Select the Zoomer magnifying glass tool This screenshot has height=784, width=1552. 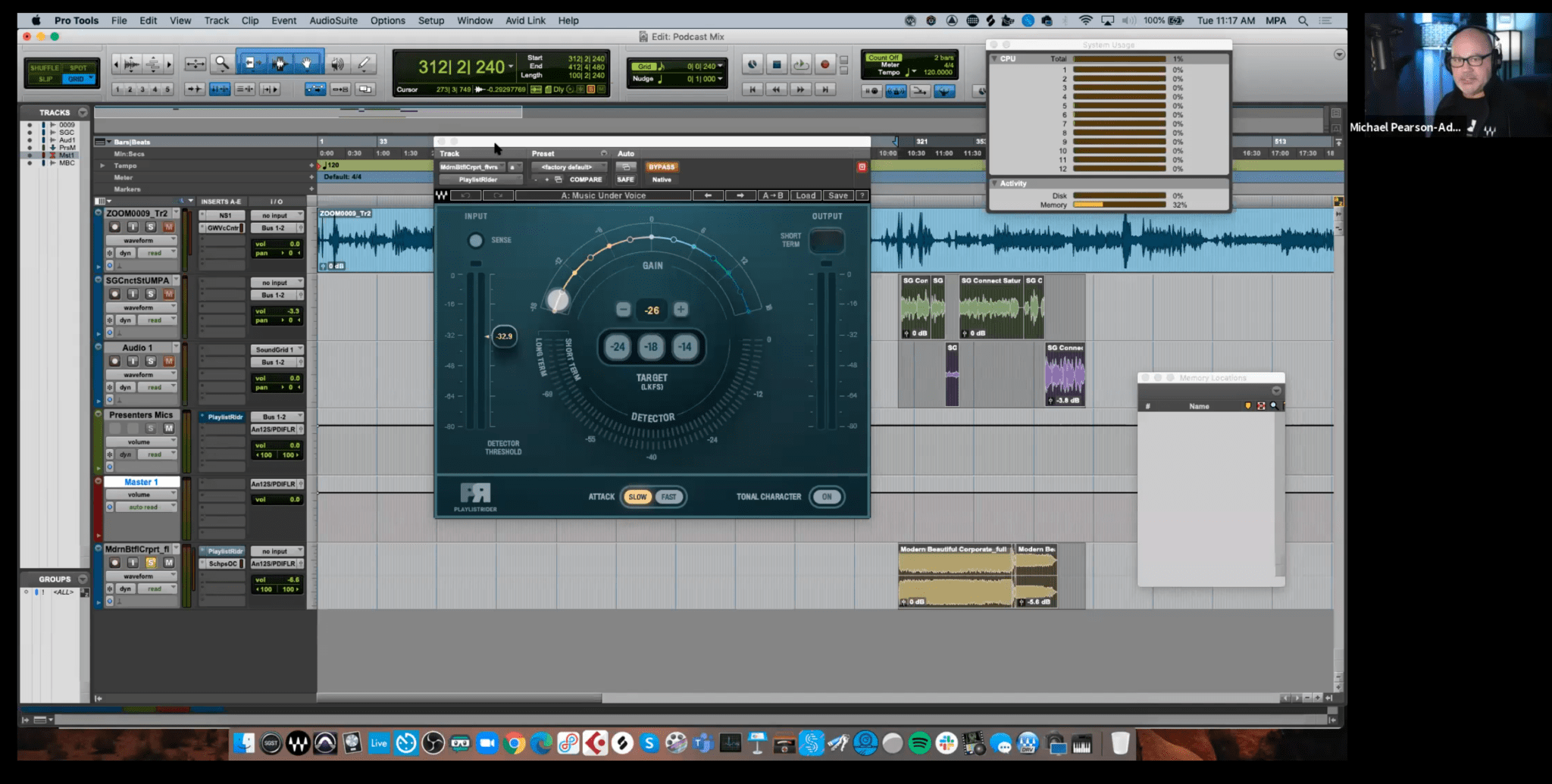click(221, 64)
